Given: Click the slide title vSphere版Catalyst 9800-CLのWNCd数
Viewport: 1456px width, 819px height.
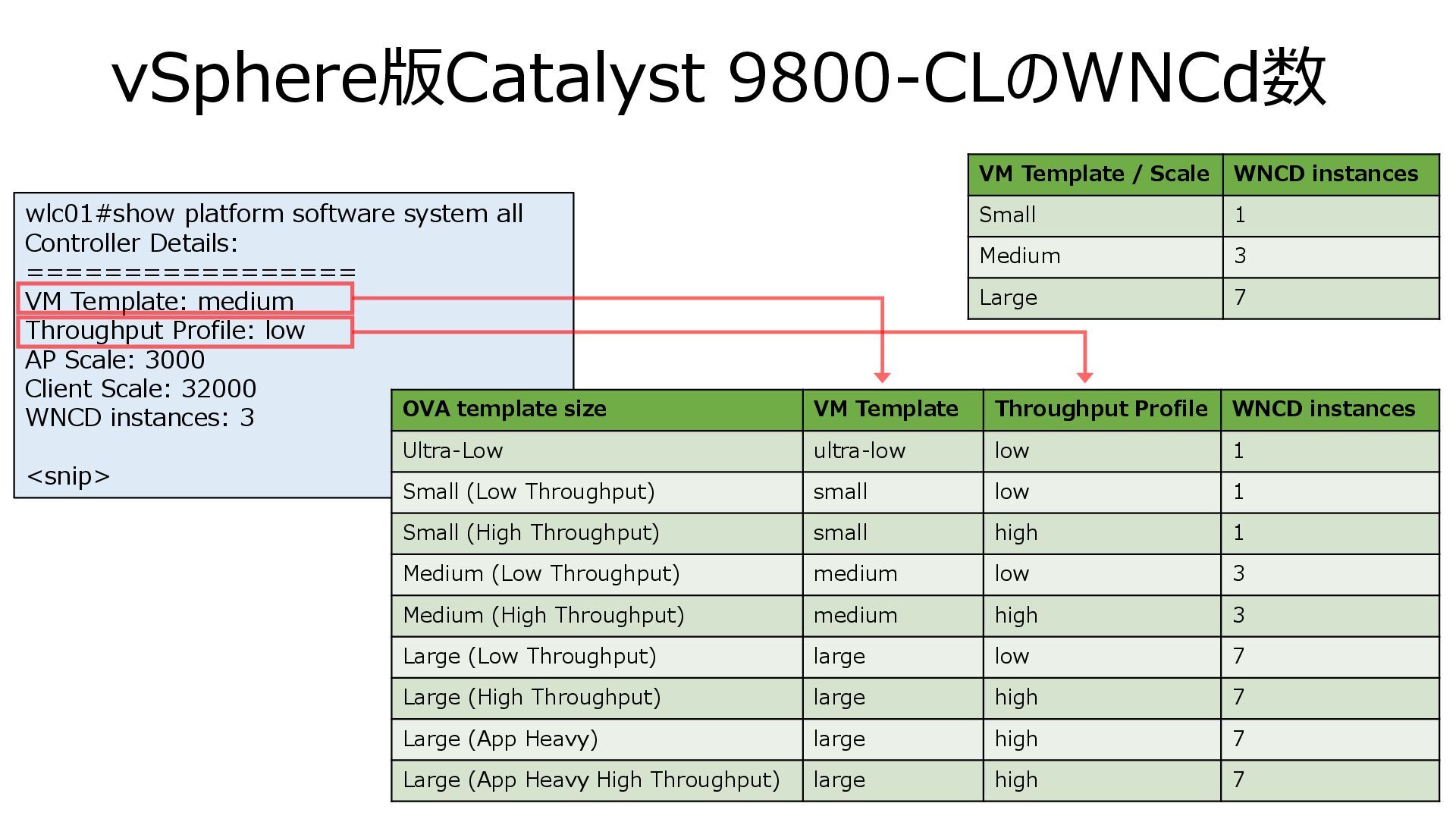Looking at the screenshot, I should point(719,78).
